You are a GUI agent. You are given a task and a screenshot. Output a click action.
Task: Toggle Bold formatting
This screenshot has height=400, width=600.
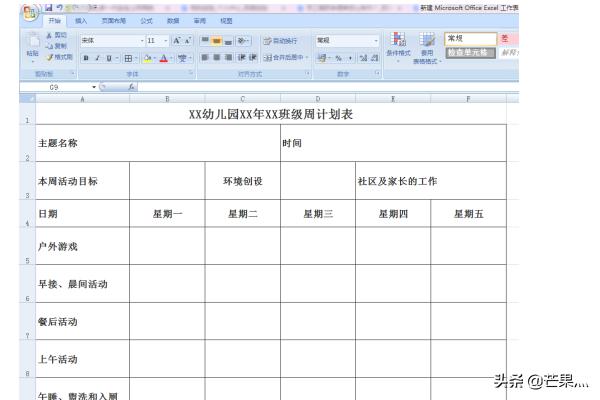(86, 58)
